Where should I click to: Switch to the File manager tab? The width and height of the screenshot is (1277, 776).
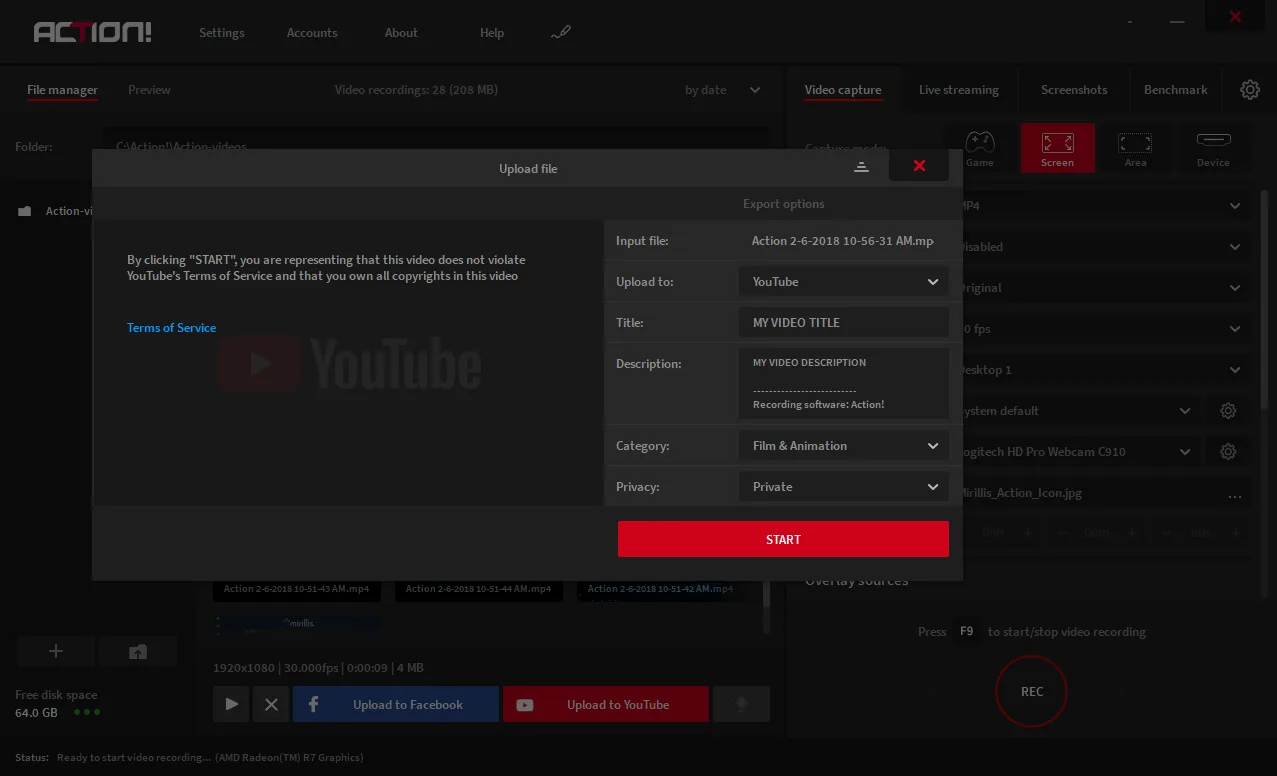click(62, 90)
